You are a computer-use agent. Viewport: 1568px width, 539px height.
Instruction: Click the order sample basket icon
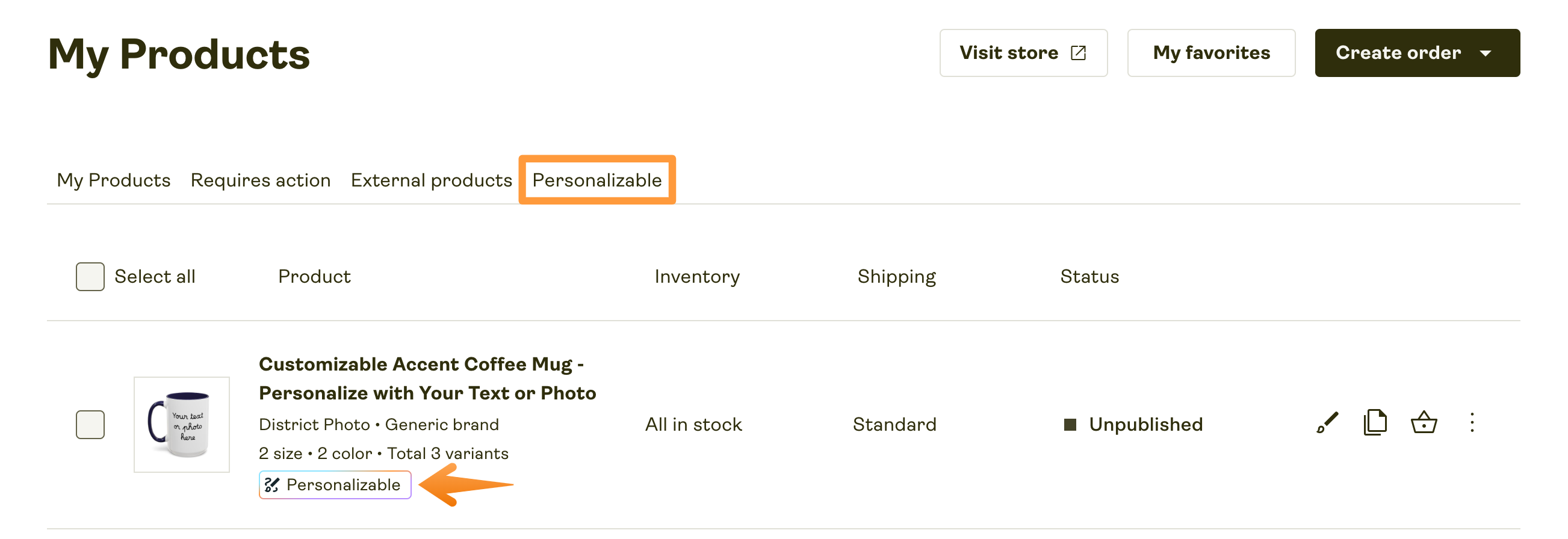(1425, 422)
